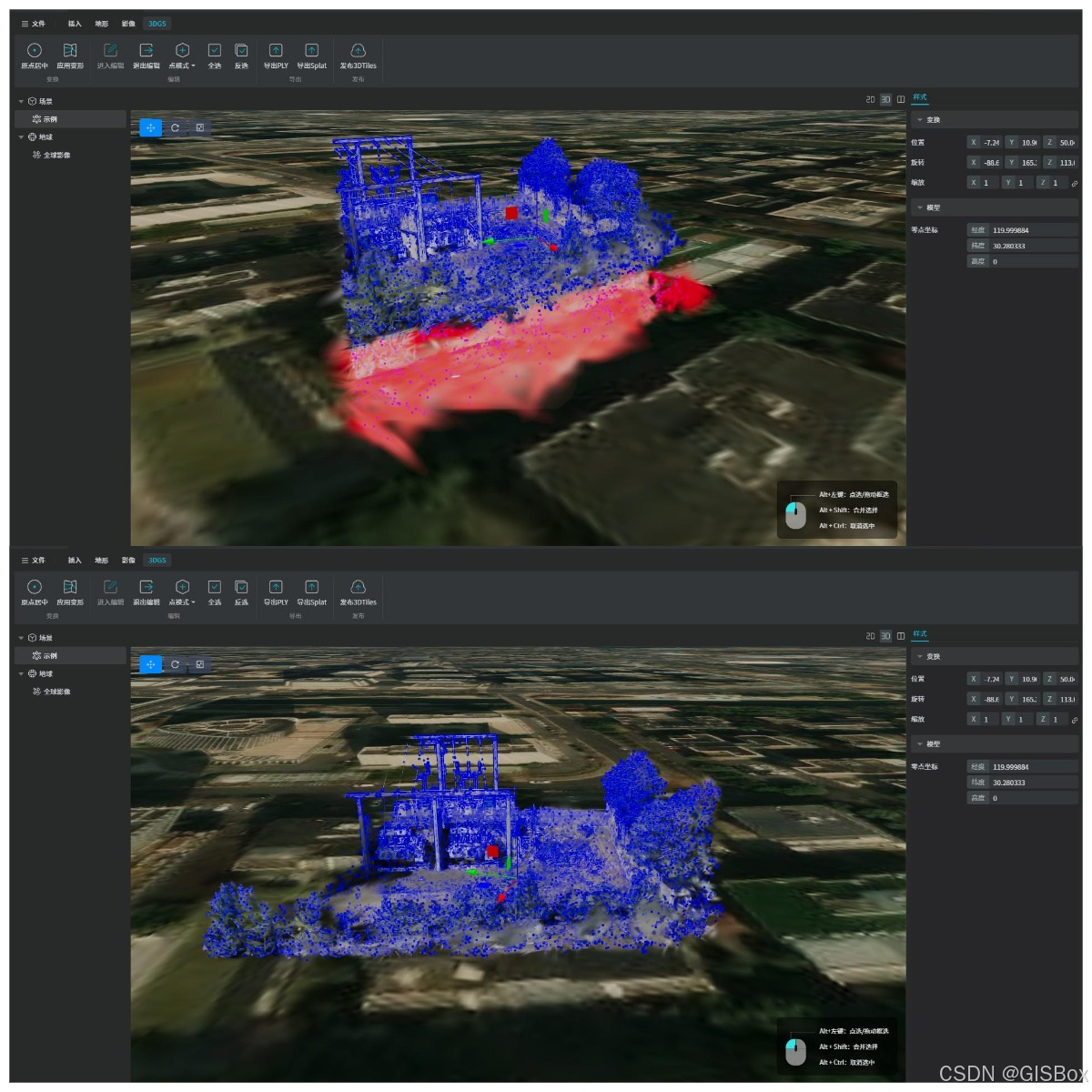Click 纬度 field 30.280333 in lower panel
The height and width of the screenshot is (1092, 1092).
pos(1023,783)
